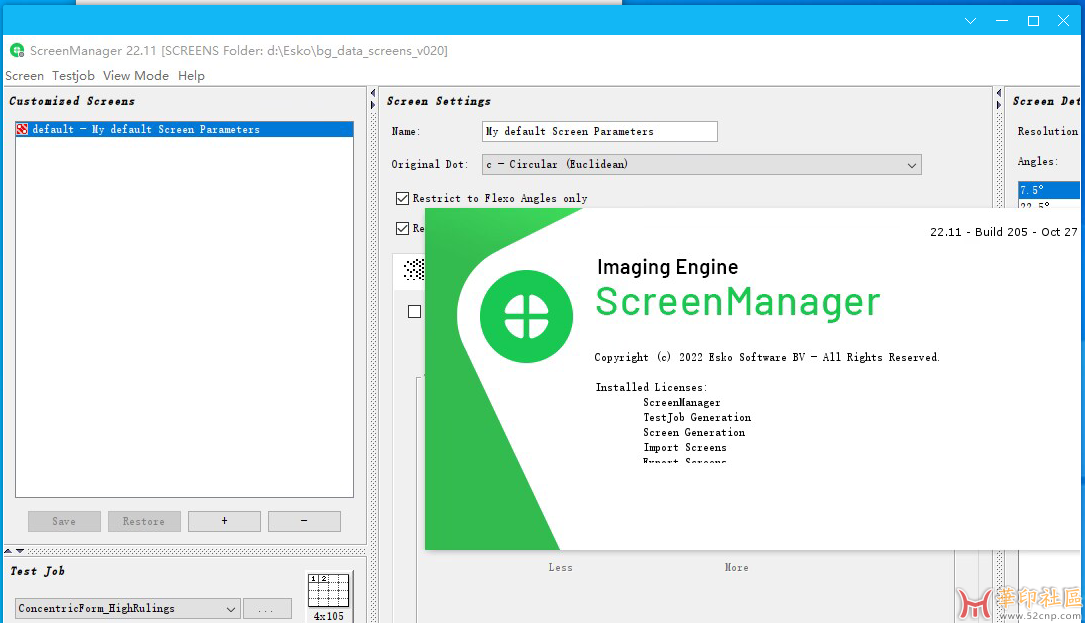
Task: Click the green ScreenManager logo in splash
Action: point(527,316)
